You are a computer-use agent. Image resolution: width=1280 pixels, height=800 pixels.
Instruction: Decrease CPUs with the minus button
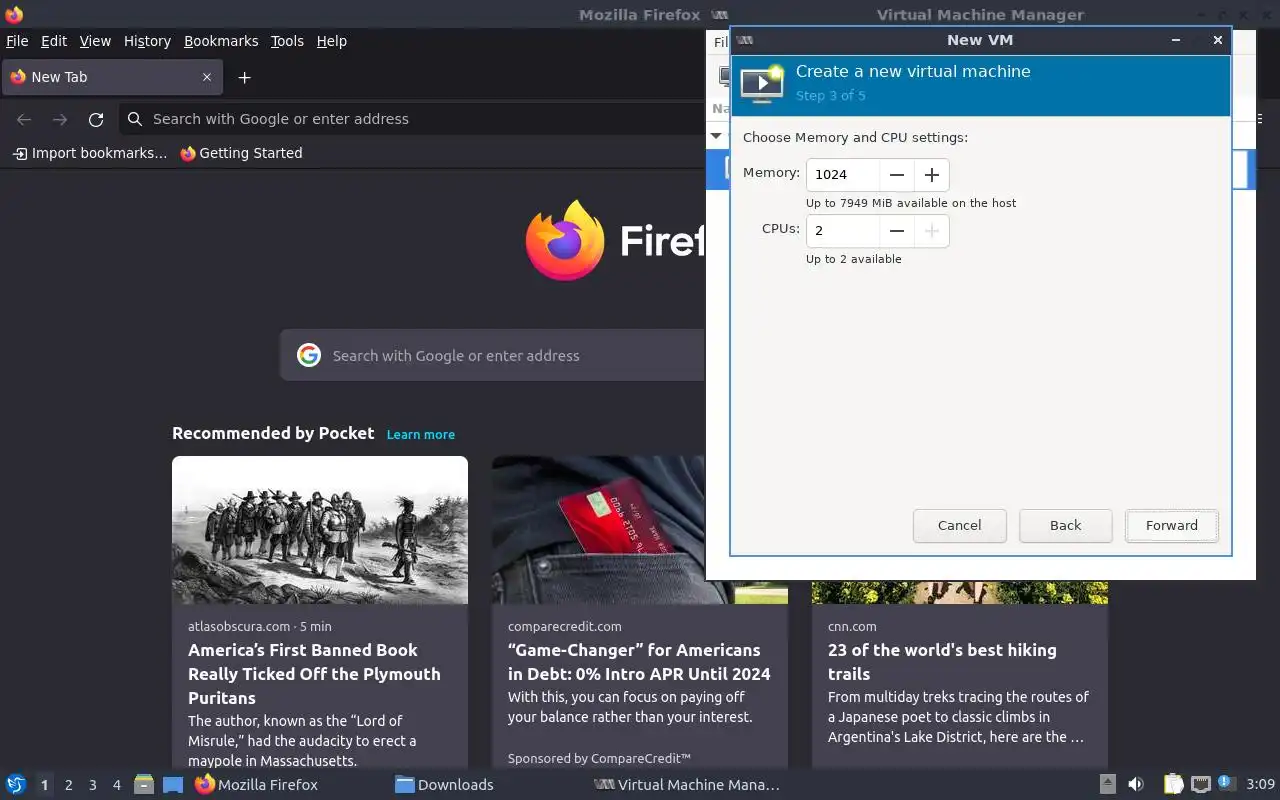tap(897, 231)
